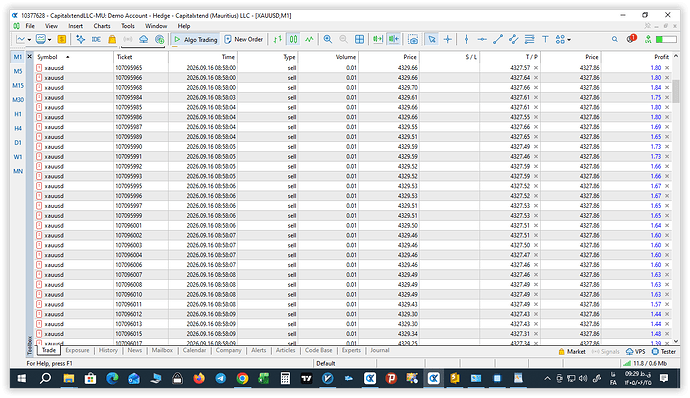Toggle chart shift
Screen dimensions: 690x398
coord(393,40)
